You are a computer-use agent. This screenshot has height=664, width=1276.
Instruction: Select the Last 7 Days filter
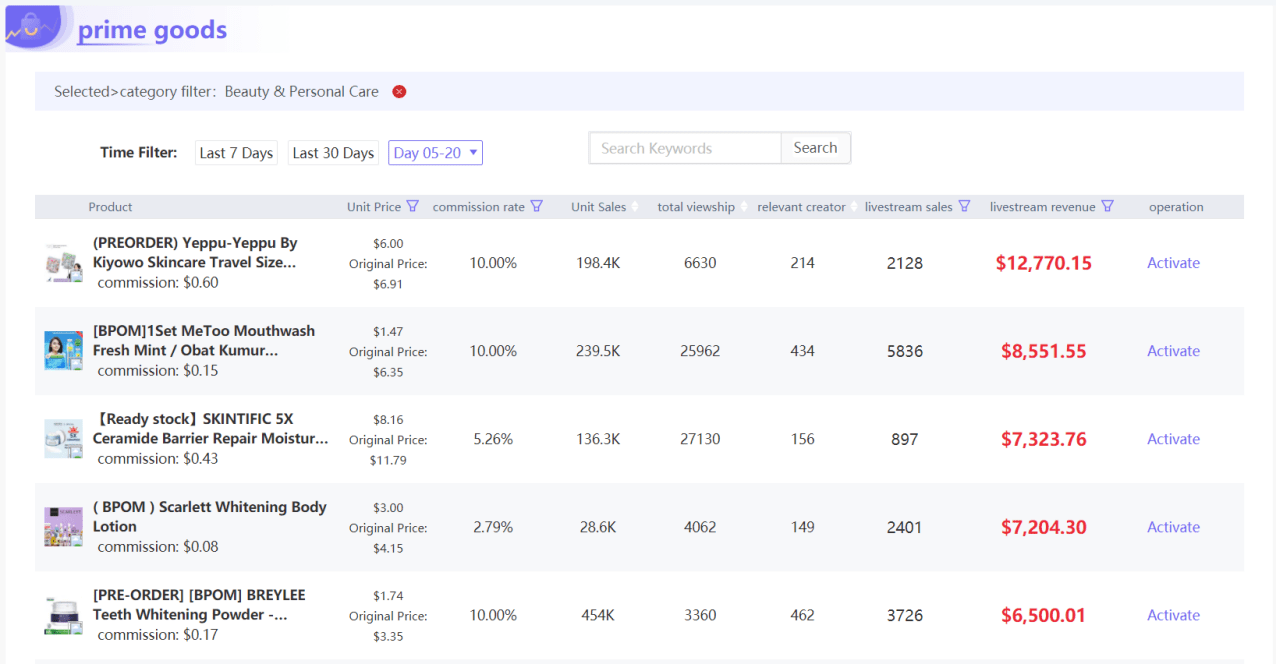[236, 153]
